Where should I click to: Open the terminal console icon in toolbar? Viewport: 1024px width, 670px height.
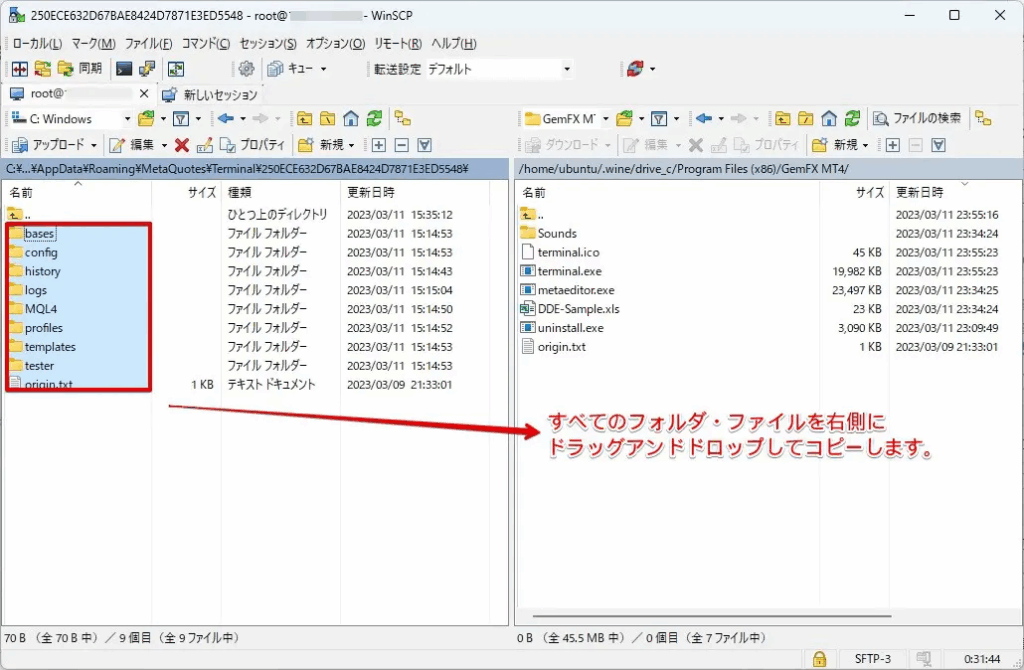124,69
